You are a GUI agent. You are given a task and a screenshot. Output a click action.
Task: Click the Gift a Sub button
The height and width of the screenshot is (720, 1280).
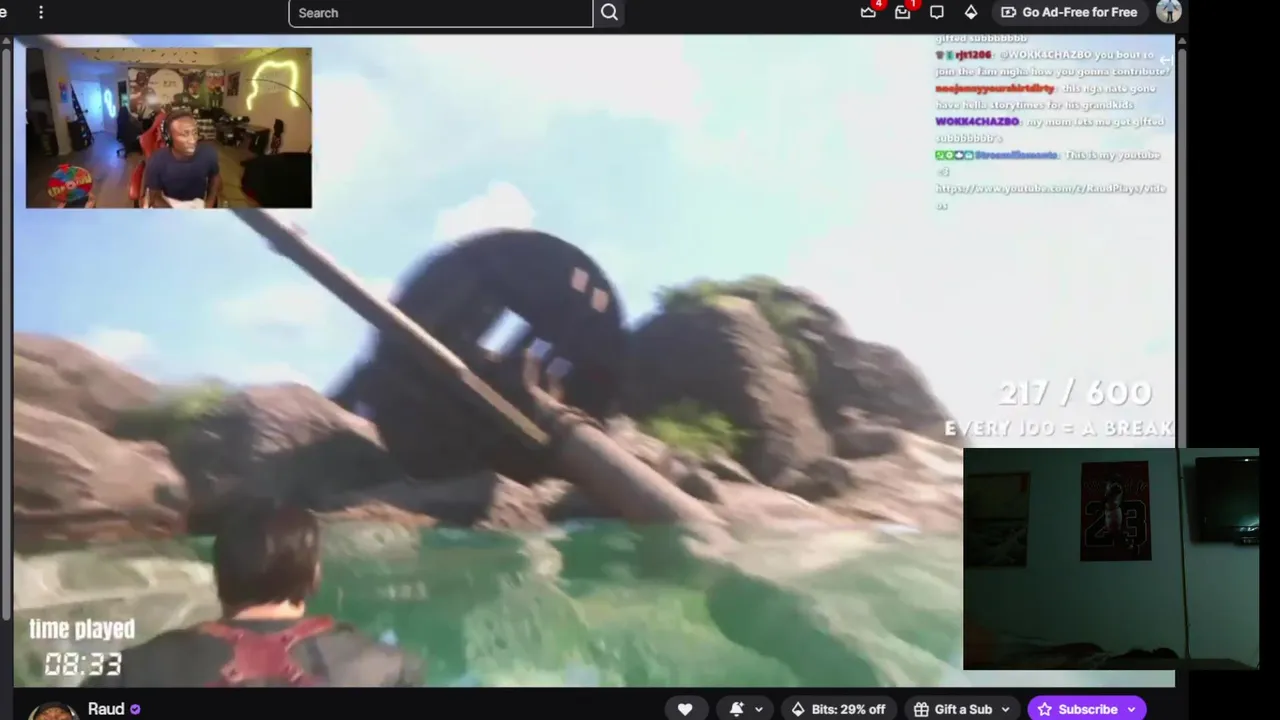tap(962, 709)
